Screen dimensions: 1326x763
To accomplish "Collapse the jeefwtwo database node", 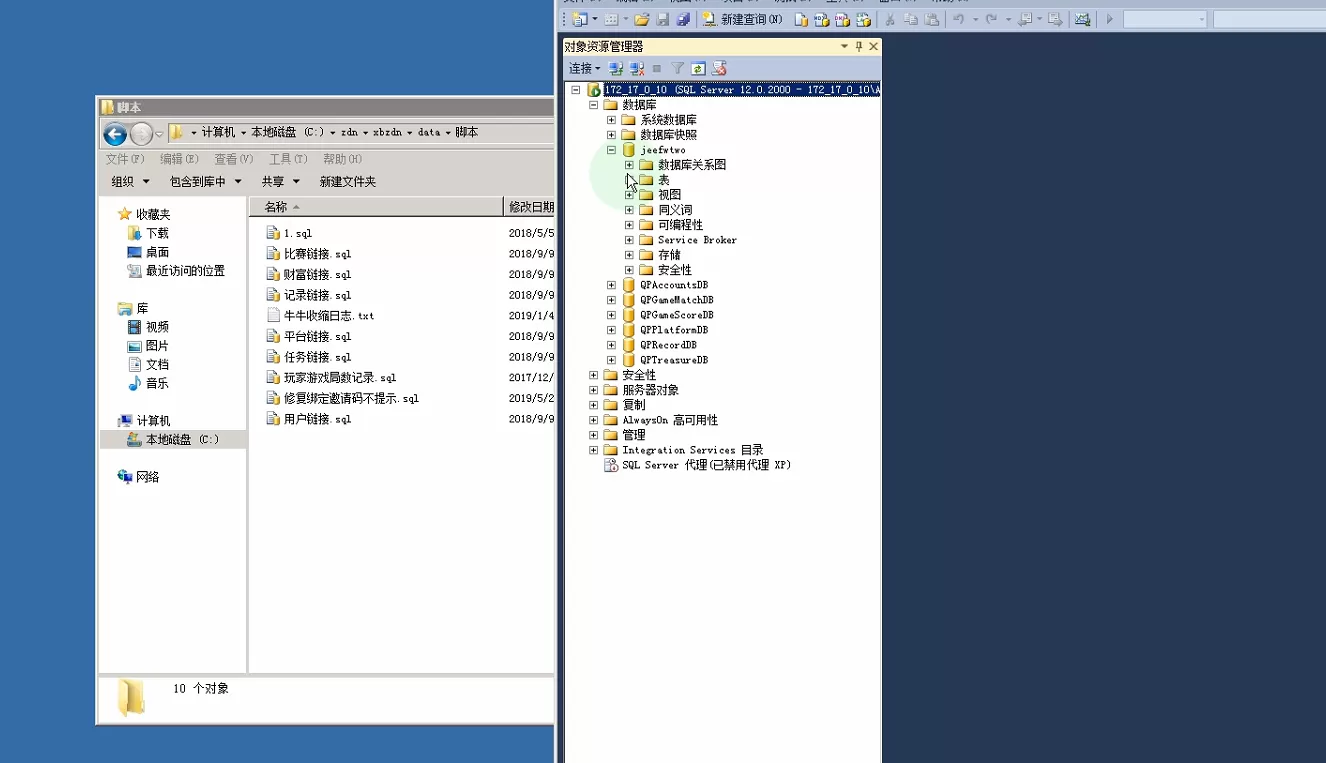I will point(611,150).
